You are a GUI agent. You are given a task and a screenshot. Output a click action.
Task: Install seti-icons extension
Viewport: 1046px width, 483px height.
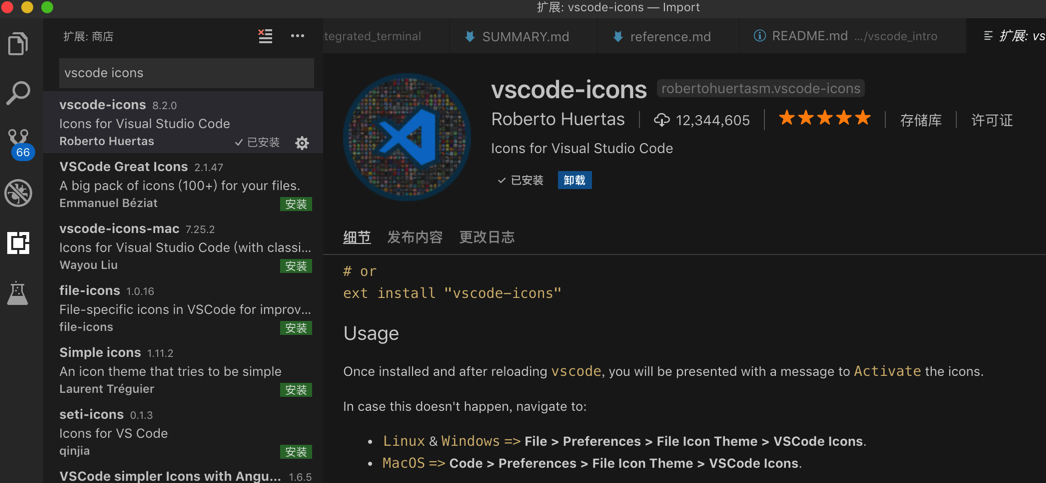pos(296,452)
